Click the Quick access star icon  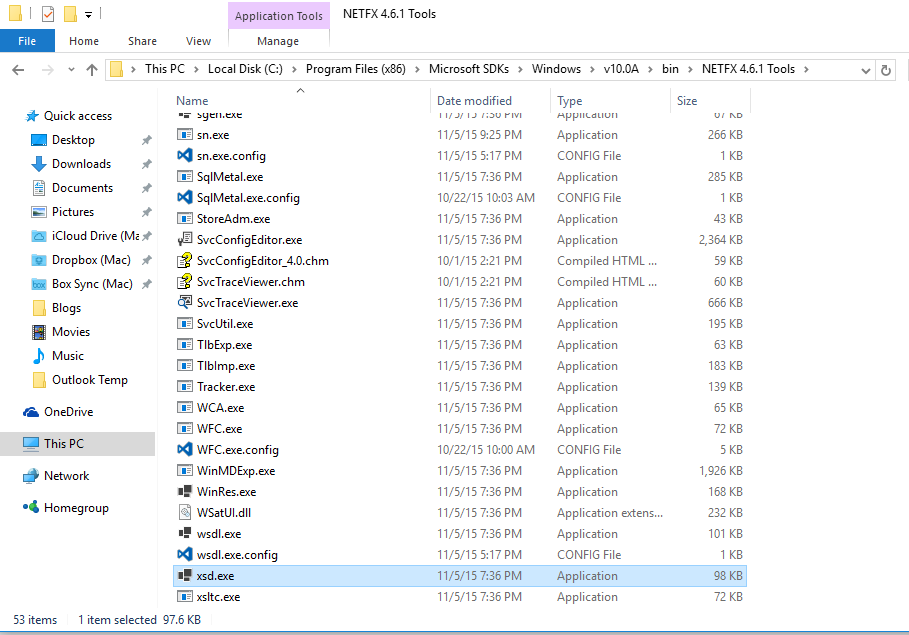(32, 116)
